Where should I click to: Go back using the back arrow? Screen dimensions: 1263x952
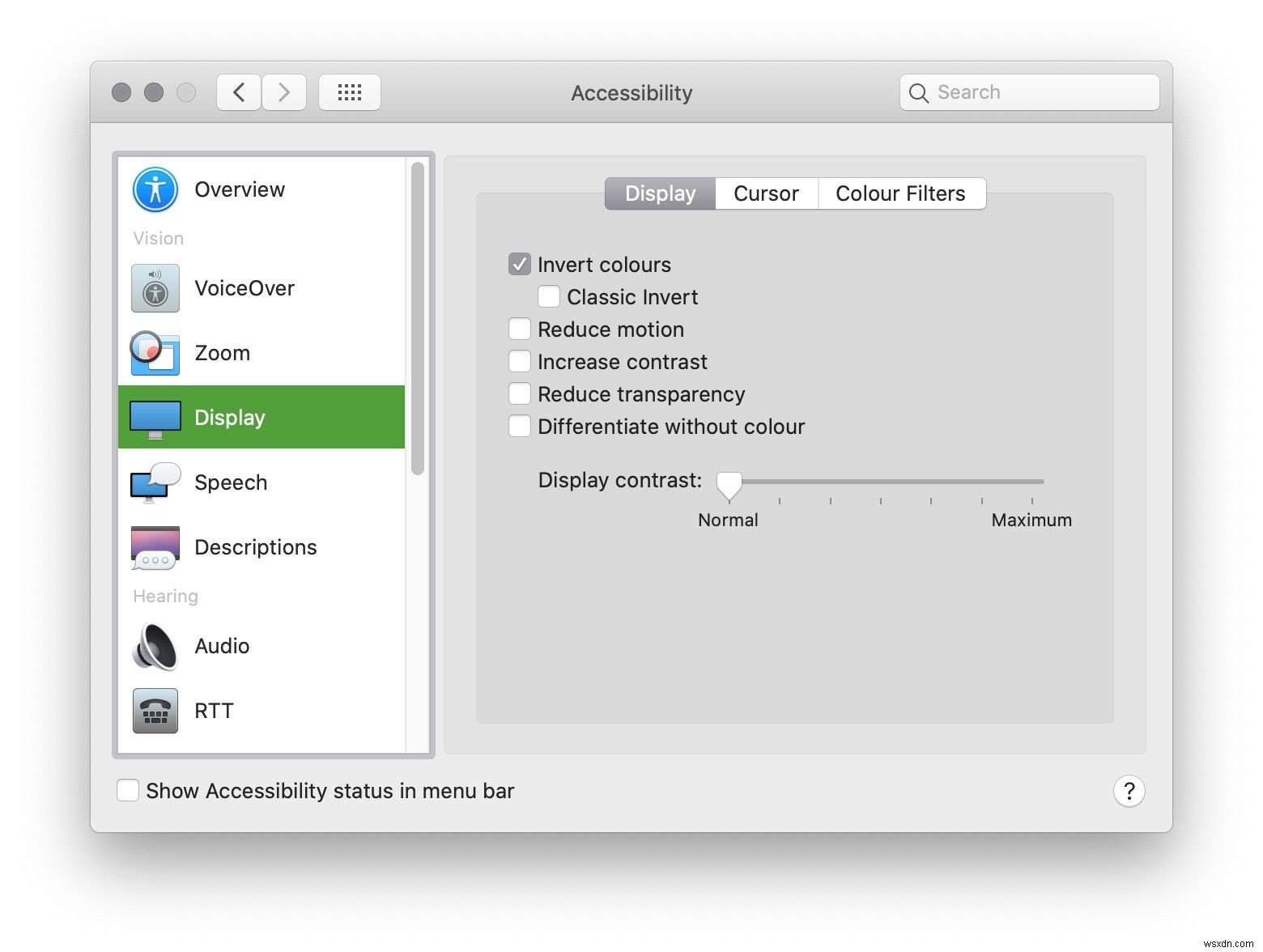(238, 92)
